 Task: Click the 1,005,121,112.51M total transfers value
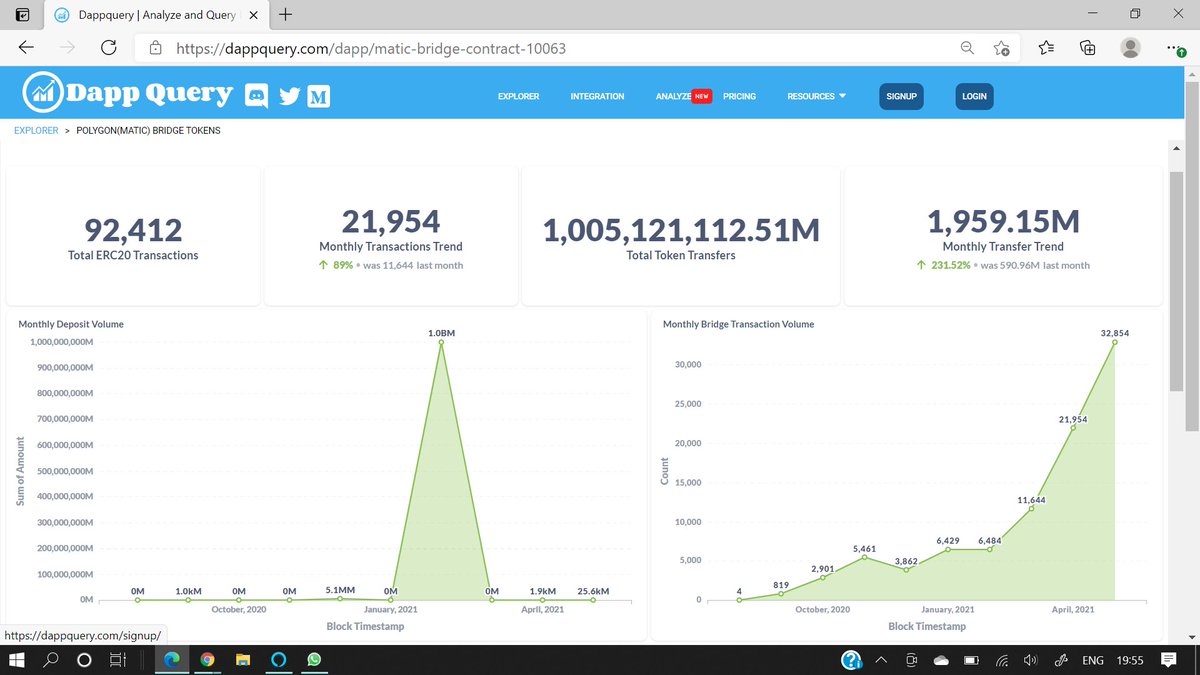click(x=681, y=231)
